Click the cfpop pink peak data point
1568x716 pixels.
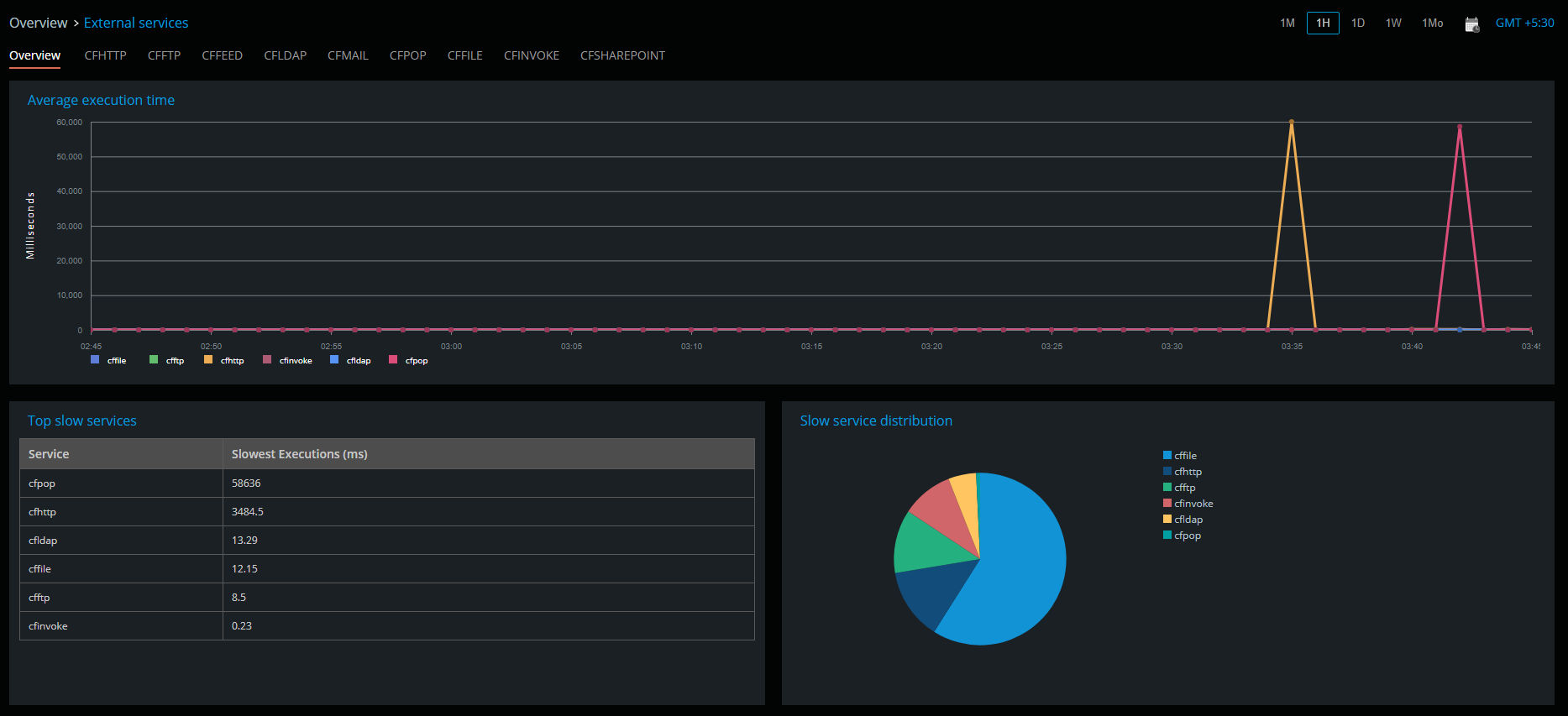tap(1460, 127)
